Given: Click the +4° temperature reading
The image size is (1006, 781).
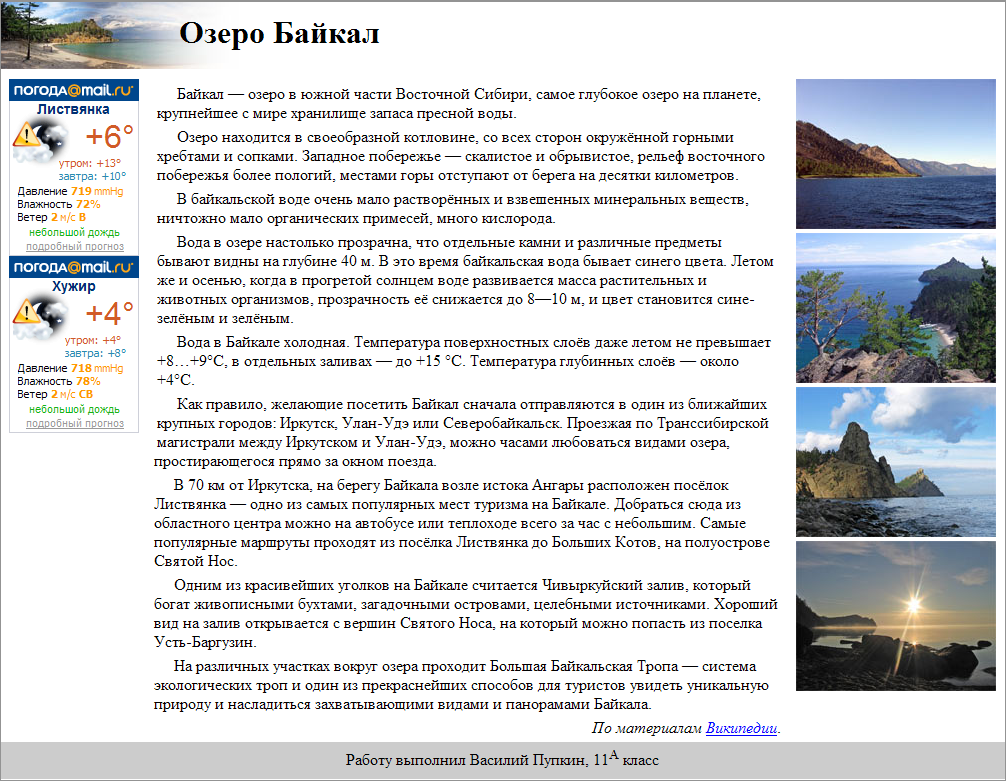Looking at the screenshot, I should pyautogui.click(x=109, y=313).
